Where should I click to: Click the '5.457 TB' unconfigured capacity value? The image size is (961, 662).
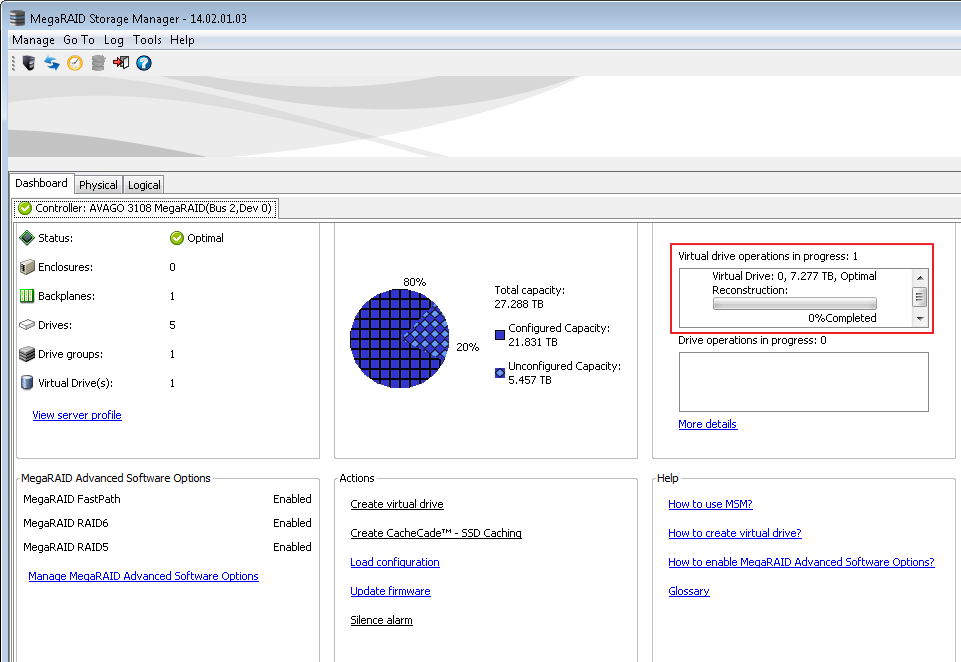click(530, 380)
